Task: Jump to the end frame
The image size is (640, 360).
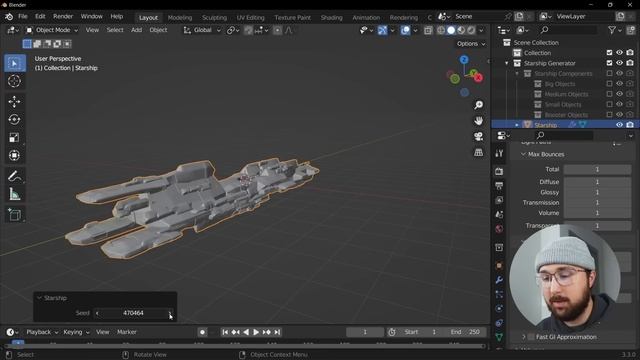Action: coord(277,332)
